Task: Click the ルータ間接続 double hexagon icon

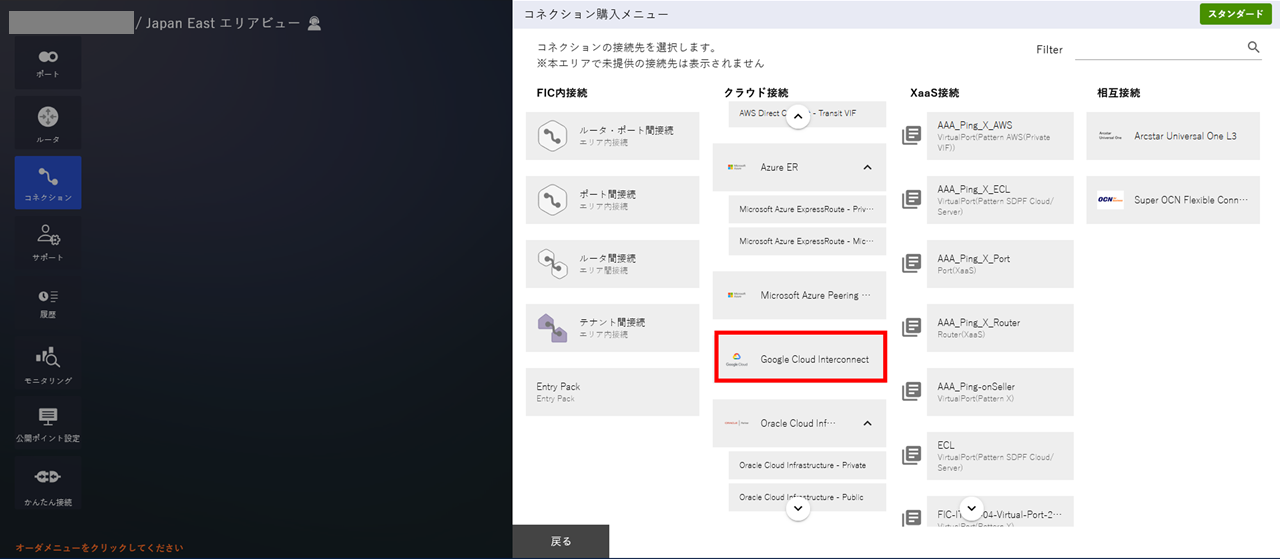Action: click(x=553, y=264)
